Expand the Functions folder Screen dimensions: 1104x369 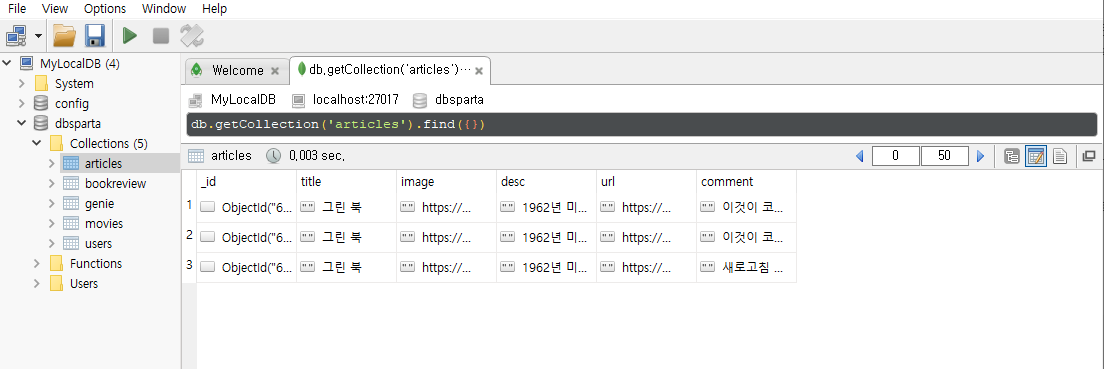click(x=37, y=263)
